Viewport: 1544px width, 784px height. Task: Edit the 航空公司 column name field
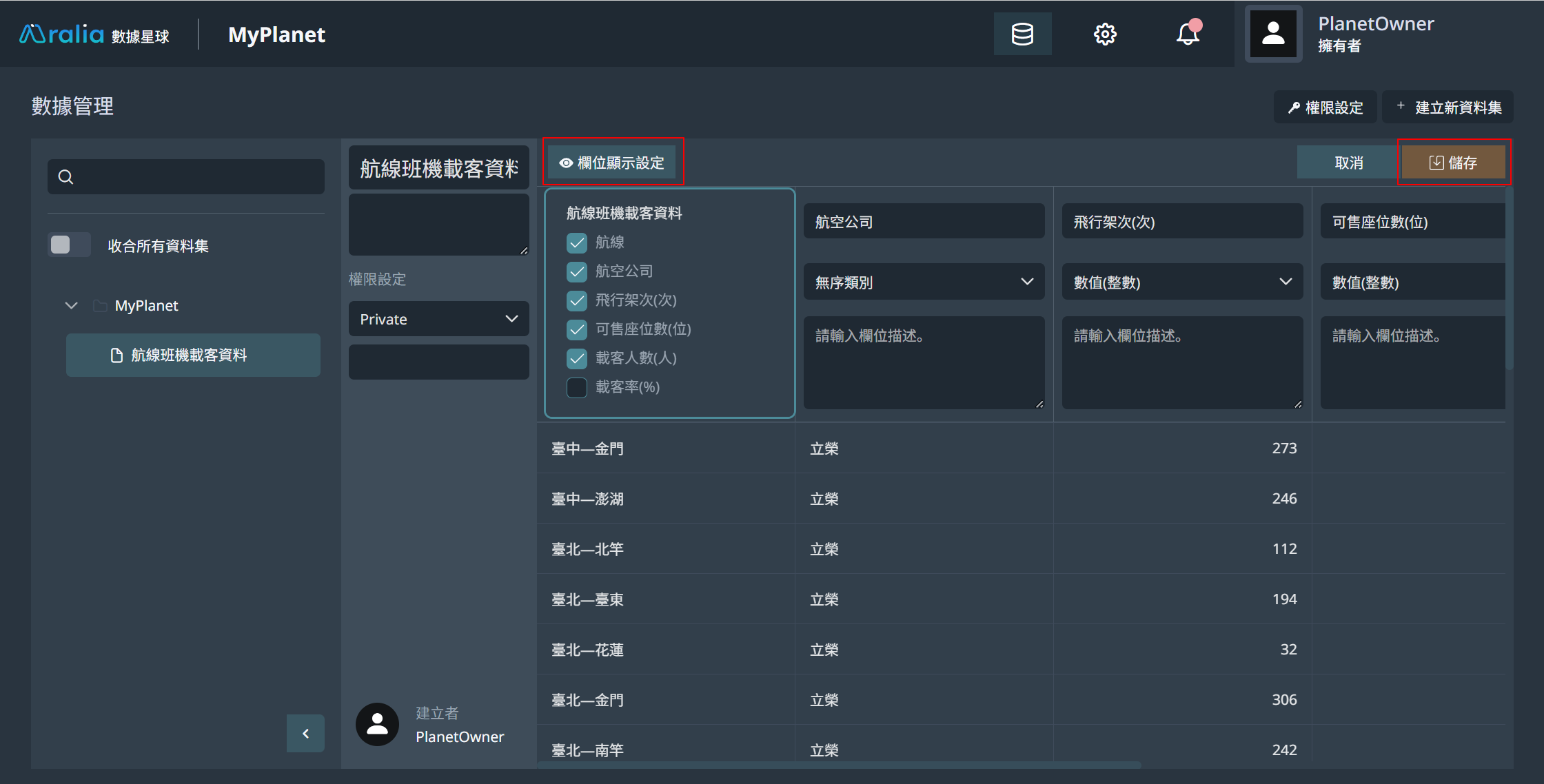(x=924, y=221)
